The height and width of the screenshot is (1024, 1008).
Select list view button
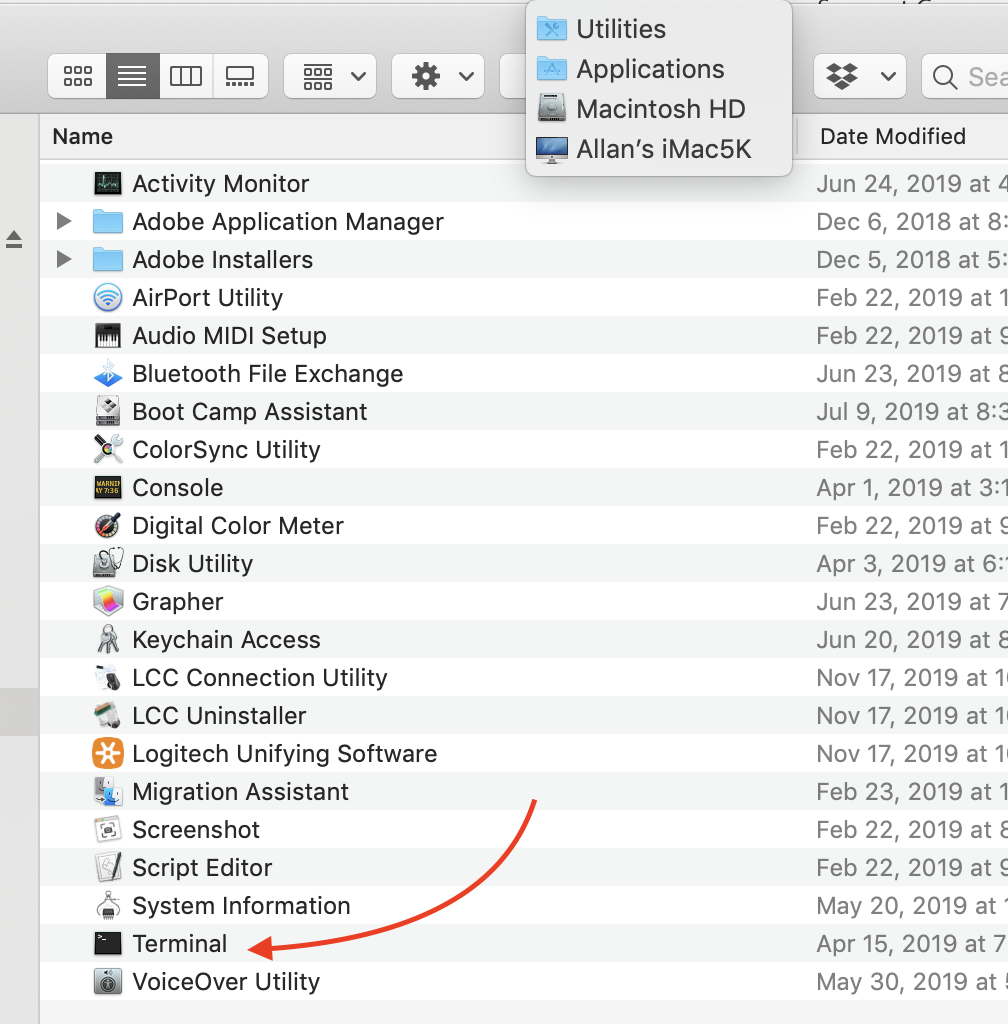133,76
